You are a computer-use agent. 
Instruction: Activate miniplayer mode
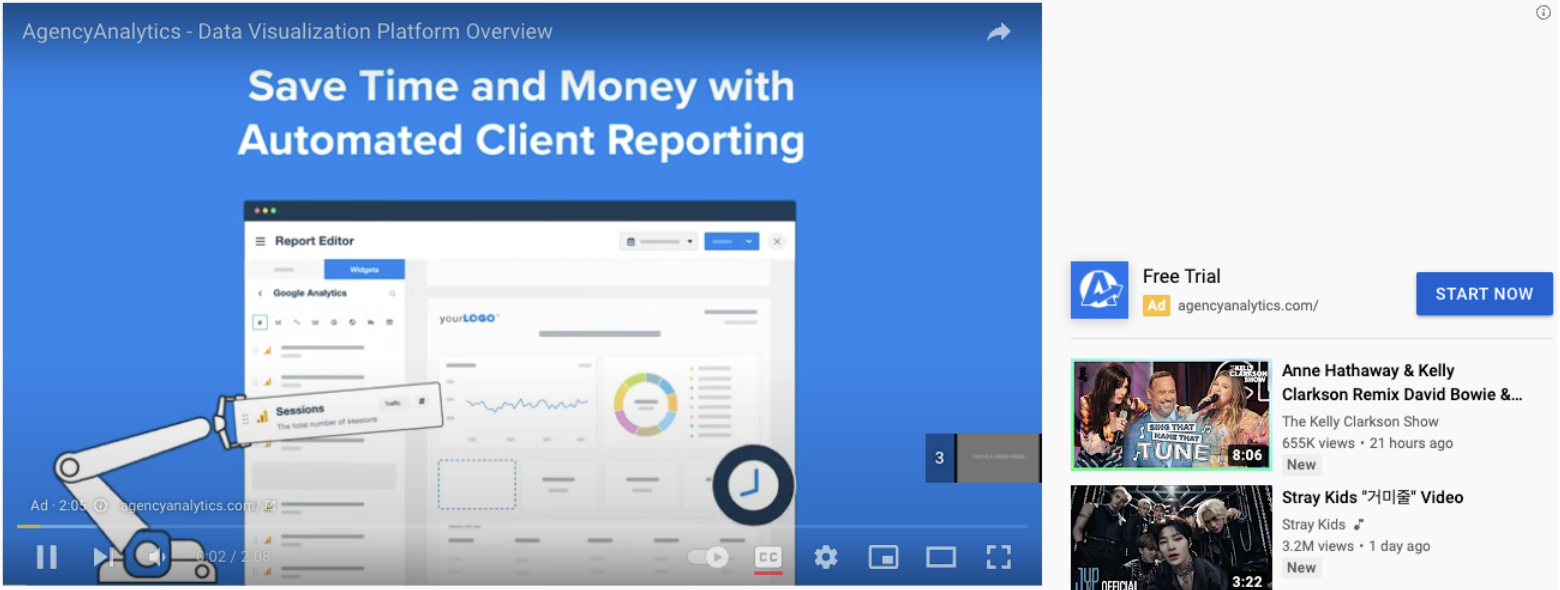[883, 557]
